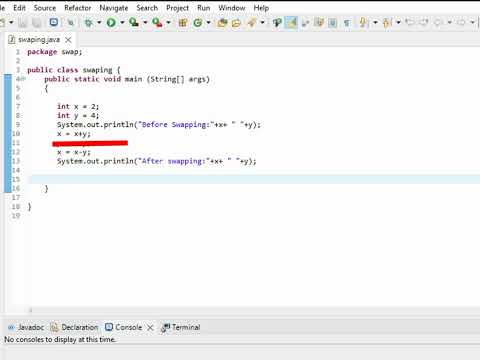Click the Save icon in toolbar

click(x=22, y=23)
